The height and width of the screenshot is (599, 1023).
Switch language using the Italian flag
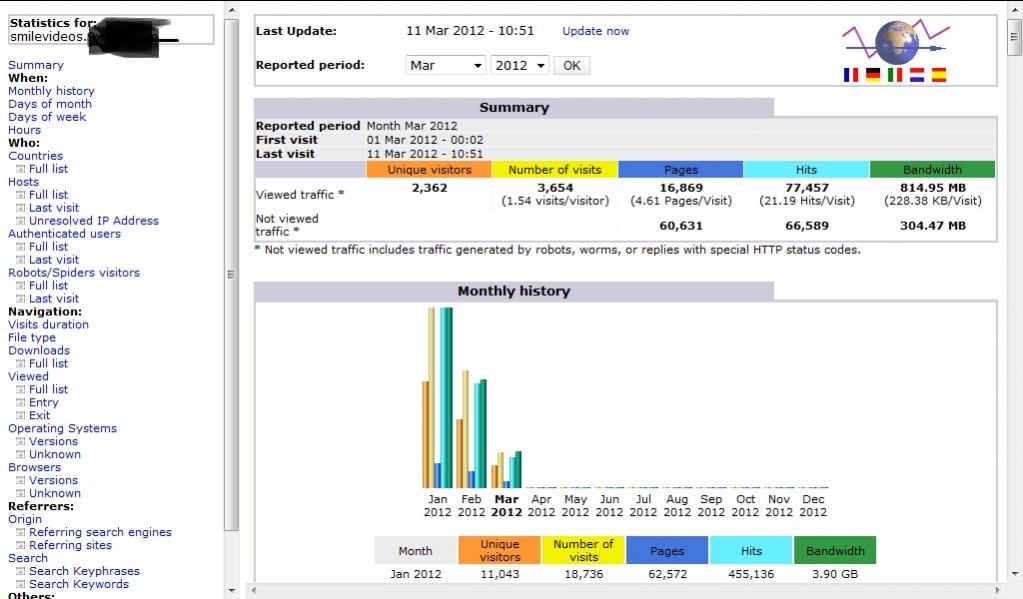[895, 75]
